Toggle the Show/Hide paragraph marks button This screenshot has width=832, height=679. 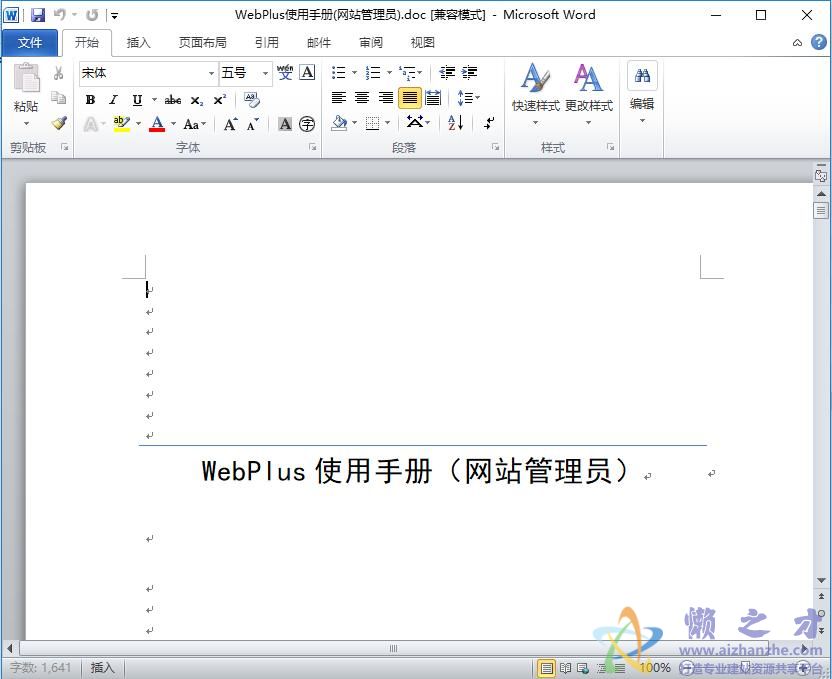(x=487, y=123)
